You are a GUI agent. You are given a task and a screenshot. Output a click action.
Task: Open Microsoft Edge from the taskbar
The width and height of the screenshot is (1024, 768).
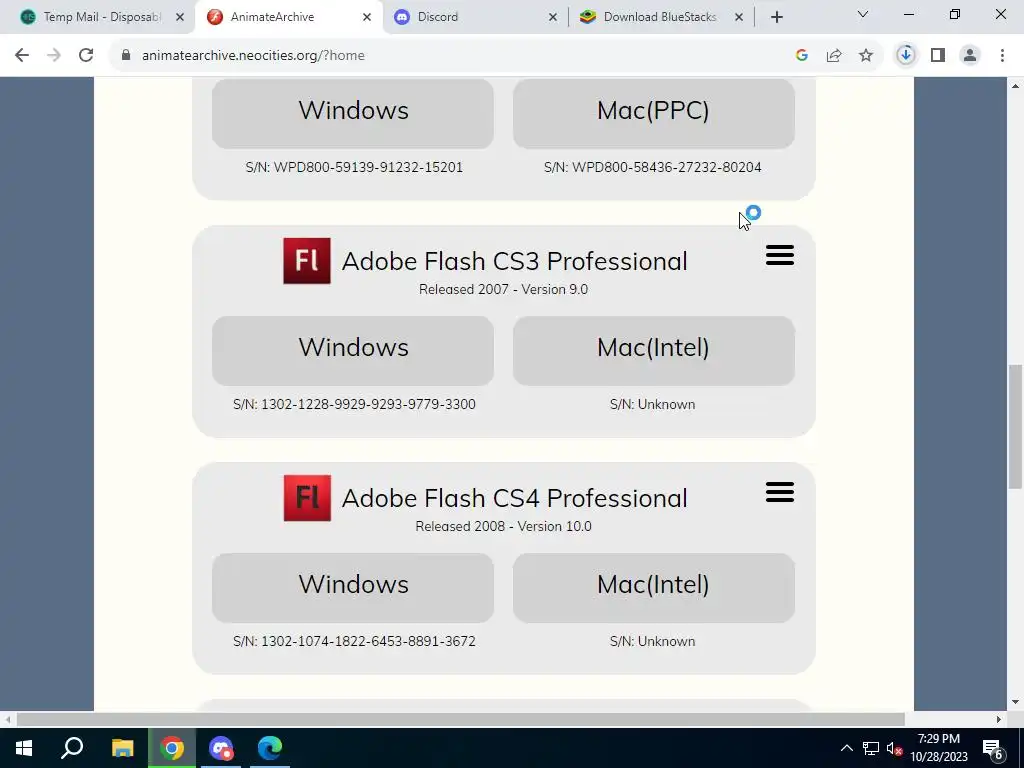click(269, 748)
